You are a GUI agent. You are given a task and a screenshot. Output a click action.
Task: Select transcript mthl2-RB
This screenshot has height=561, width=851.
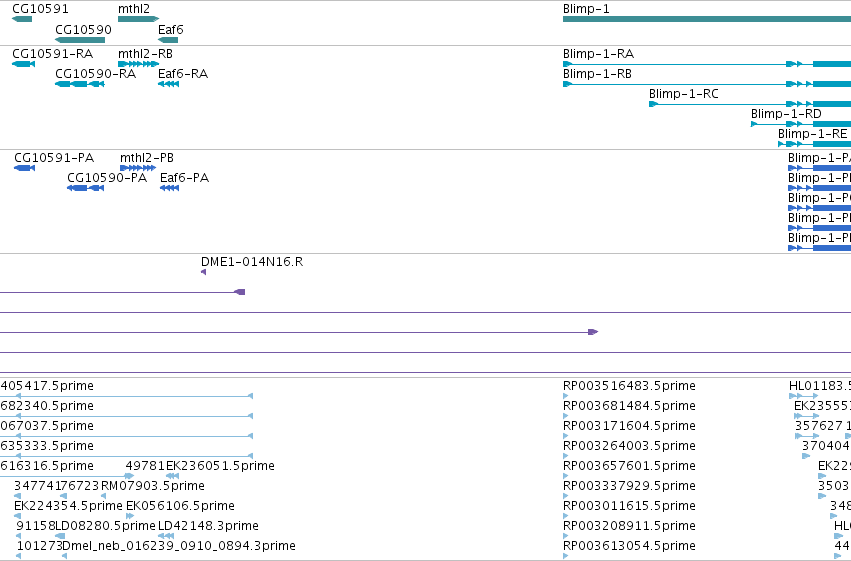[x=138, y=64]
